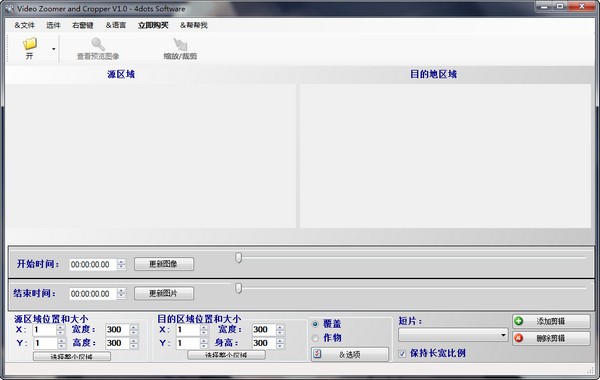Click the 更新图像 button for start time
This screenshot has height=380, width=600.
pos(164,264)
